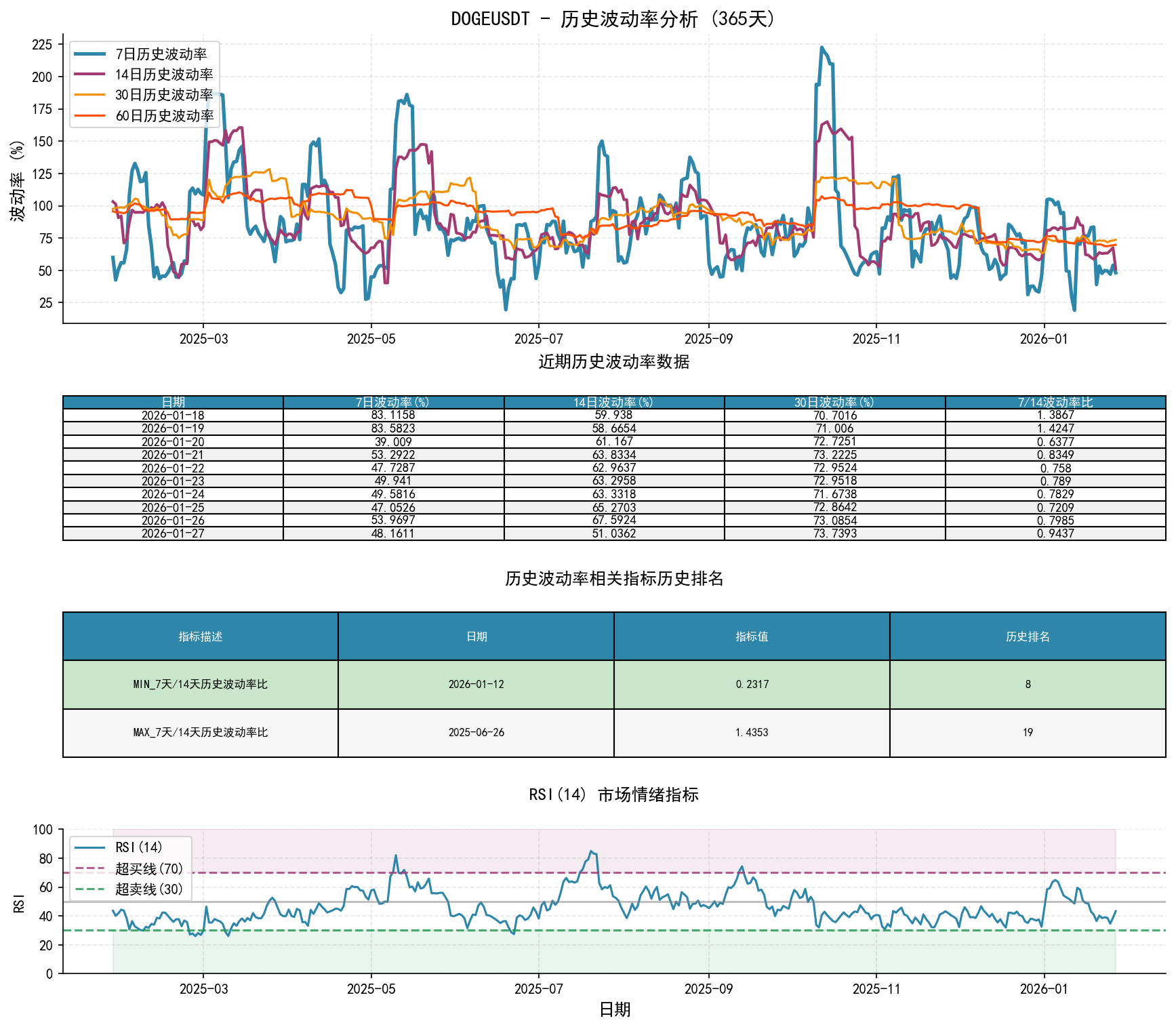This screenshot has width=1176, height=1027.
Task: Click the volatility peak near 2025-10
Action: click(x=822, y=47)
